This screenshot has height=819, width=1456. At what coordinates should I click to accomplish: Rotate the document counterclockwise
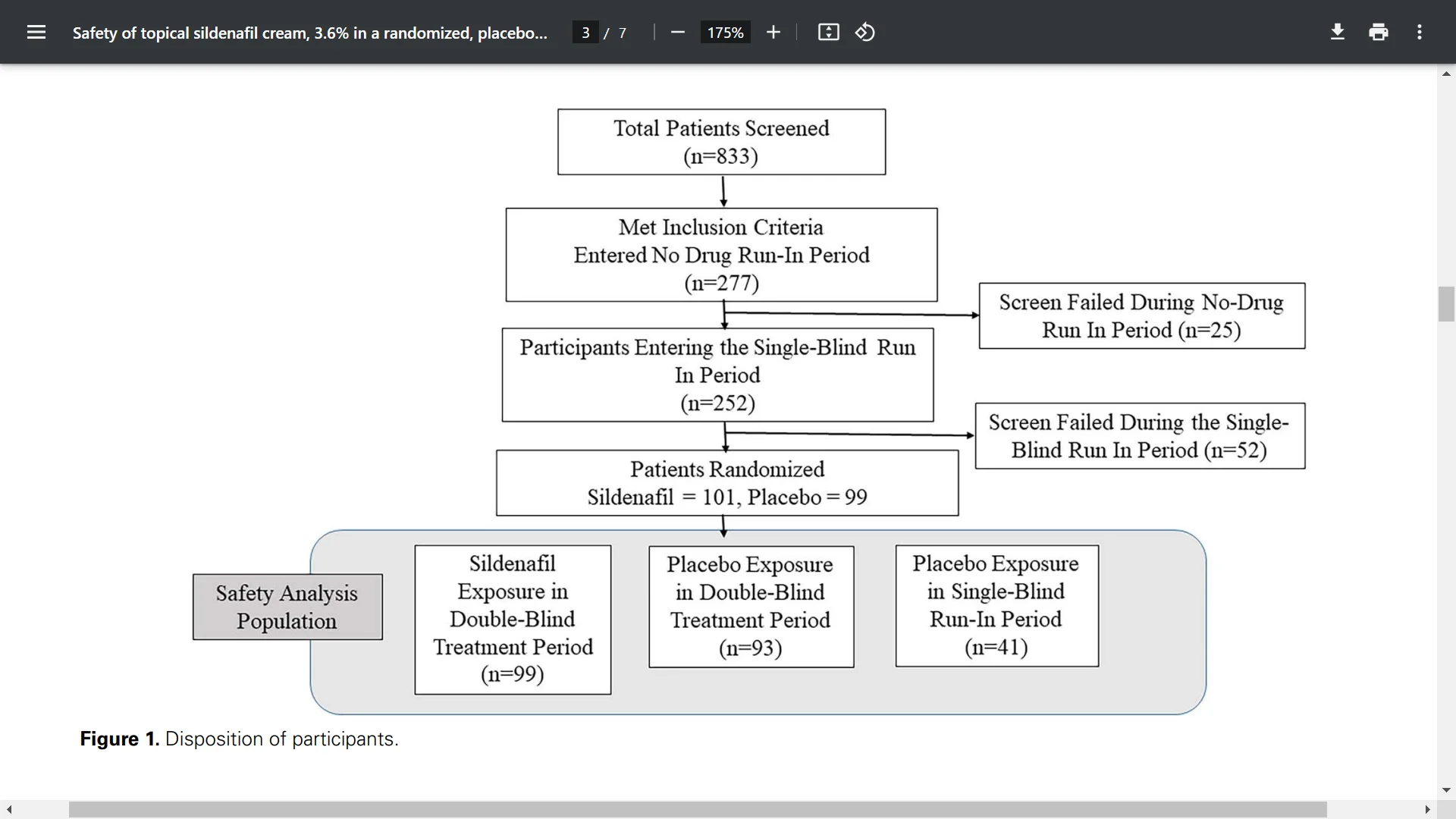pyautogui.click(x=865, y=32)
